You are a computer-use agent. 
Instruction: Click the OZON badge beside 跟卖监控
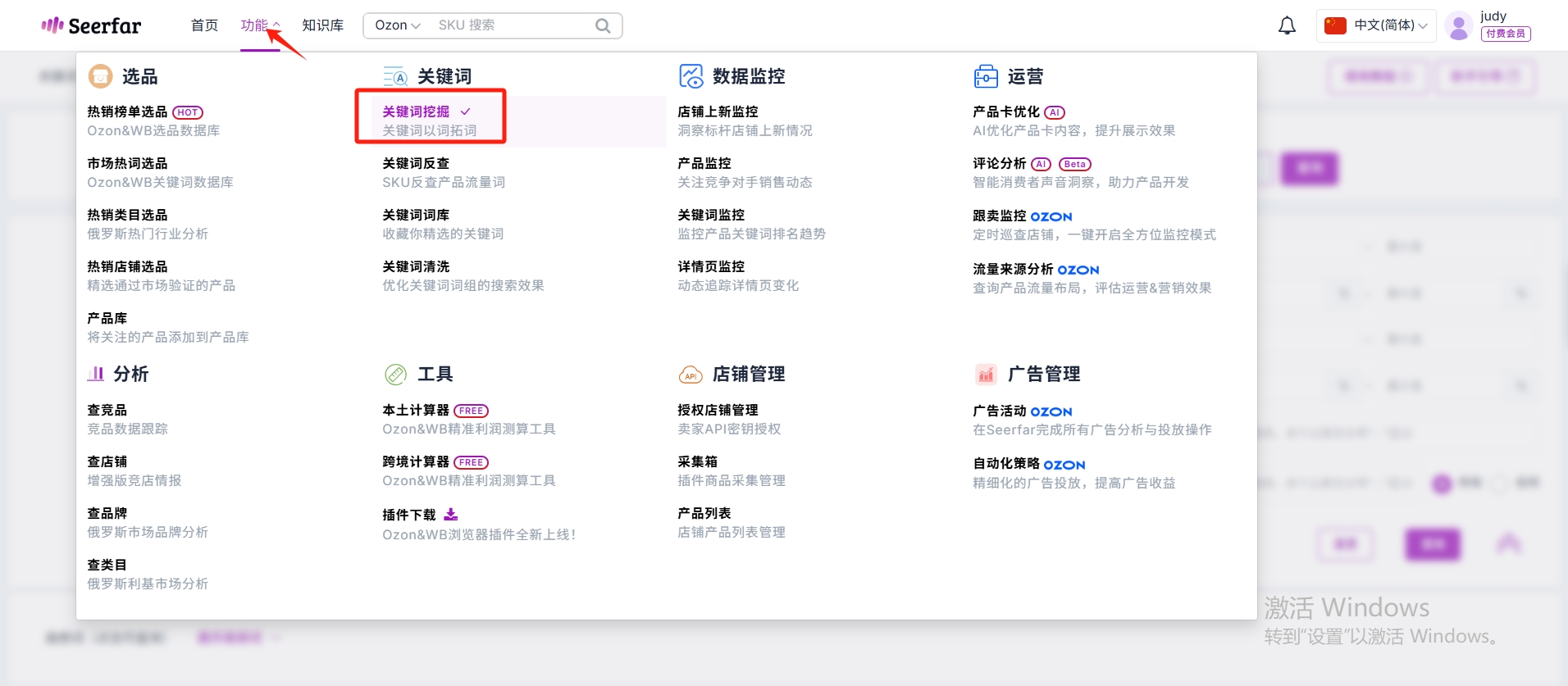1051,216
